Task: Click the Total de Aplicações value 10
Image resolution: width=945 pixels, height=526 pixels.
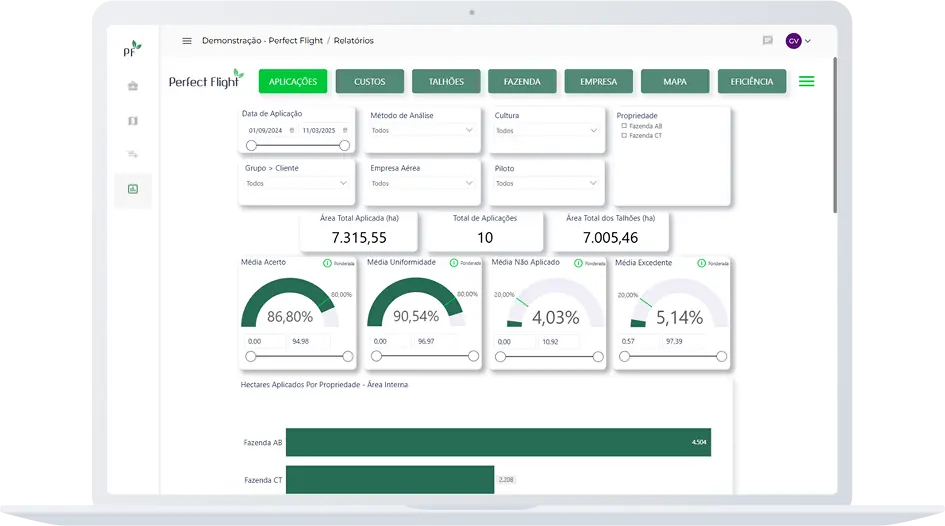Action: [x=485, y=238]
